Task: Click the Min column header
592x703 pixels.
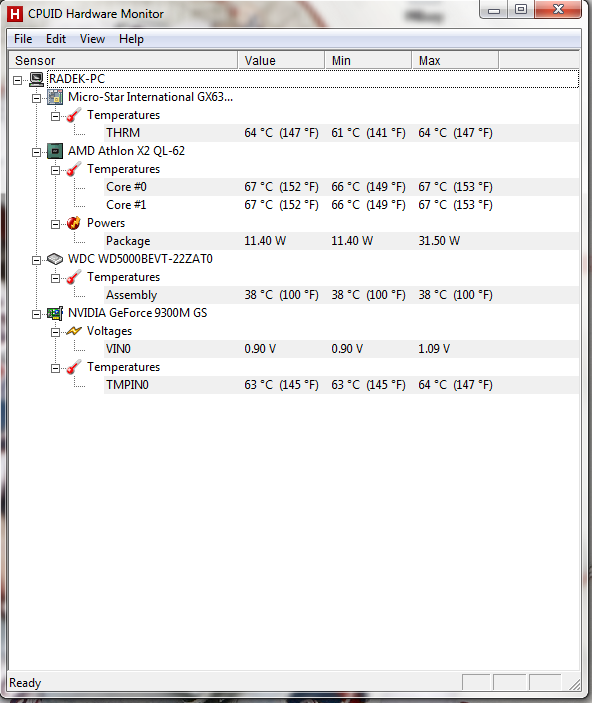Action: point(368,61)
